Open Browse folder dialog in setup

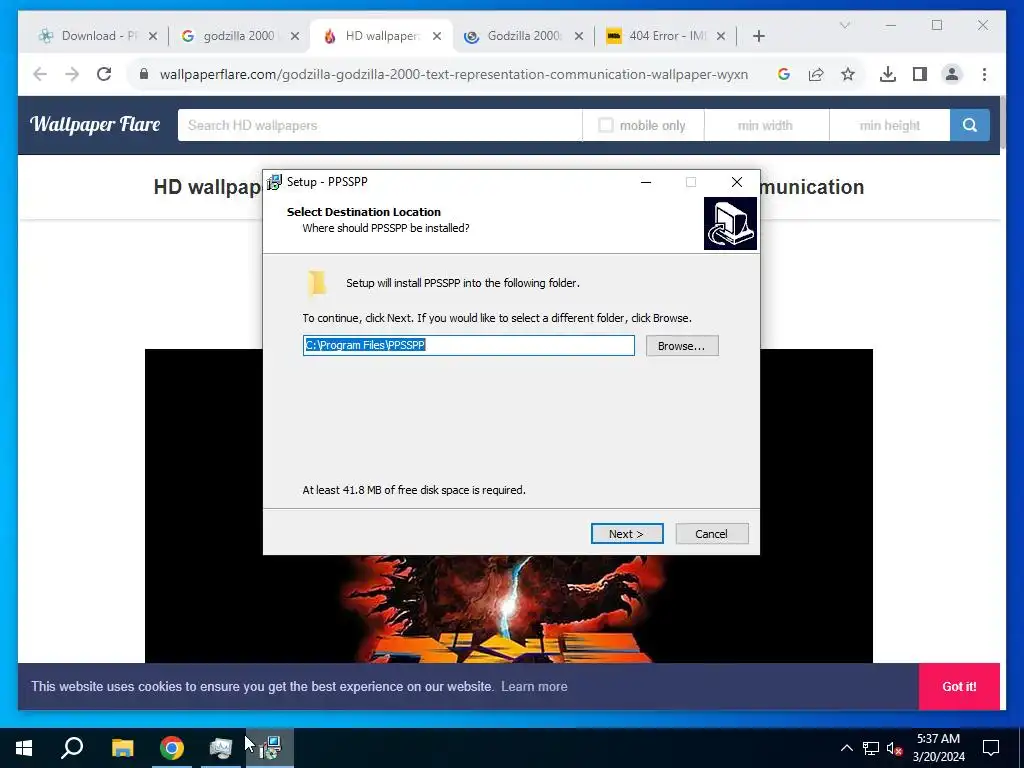click(x=682, y=345)
